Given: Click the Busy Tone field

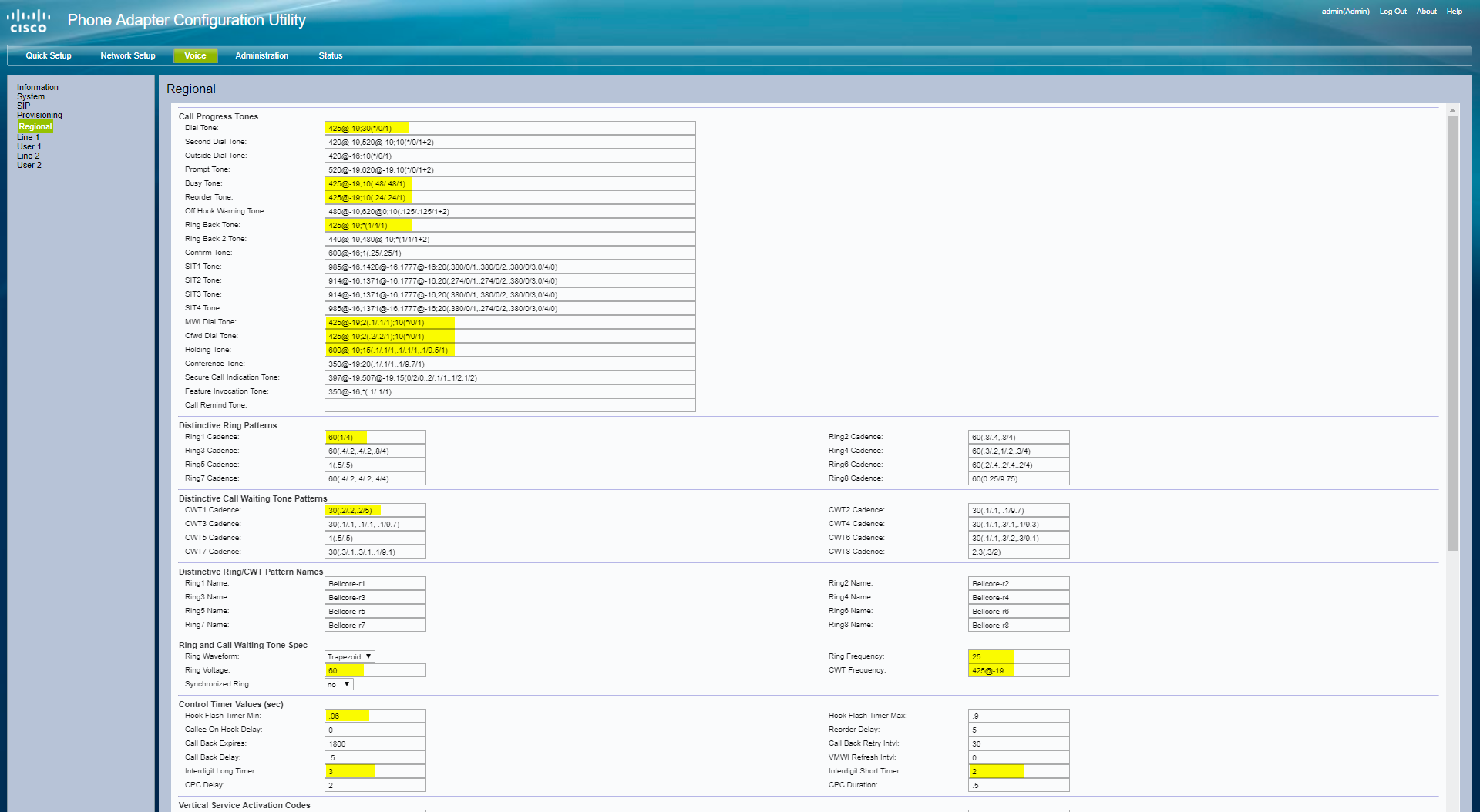Looking at the screenshot, I should click(x=510, y=183).
